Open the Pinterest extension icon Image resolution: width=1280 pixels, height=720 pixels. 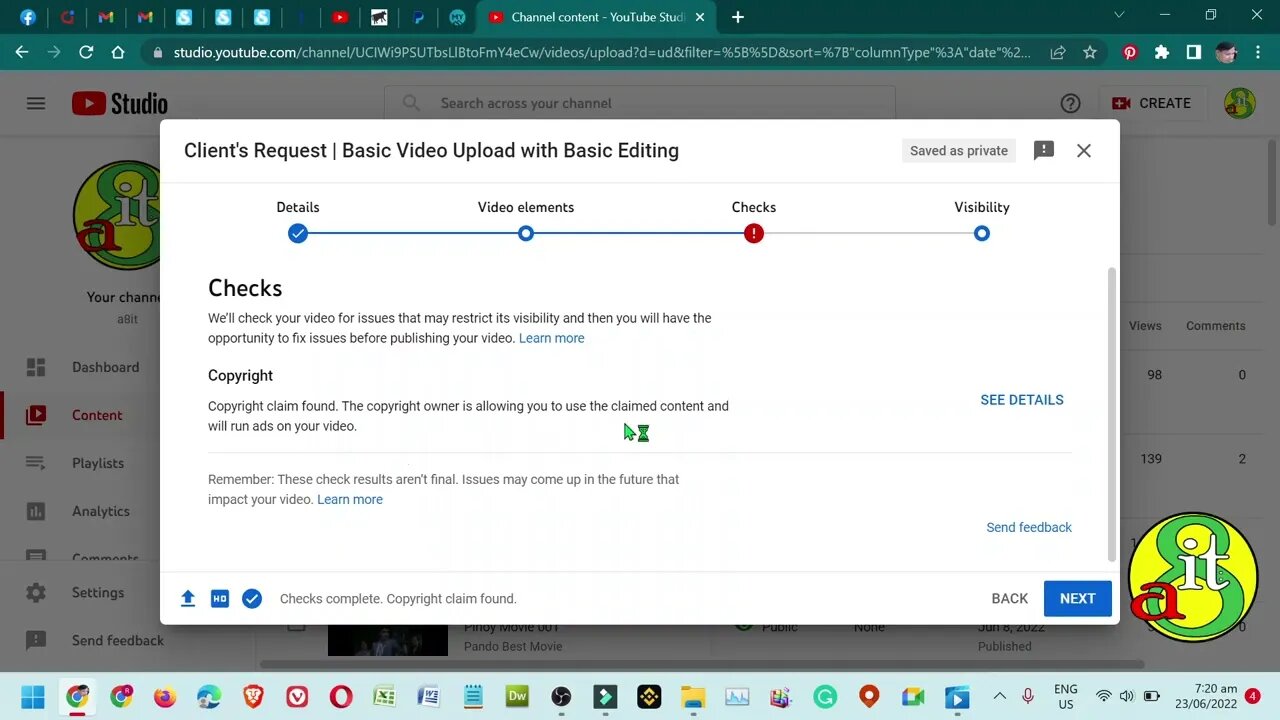pyautogui.click(x=1130, y=52)
